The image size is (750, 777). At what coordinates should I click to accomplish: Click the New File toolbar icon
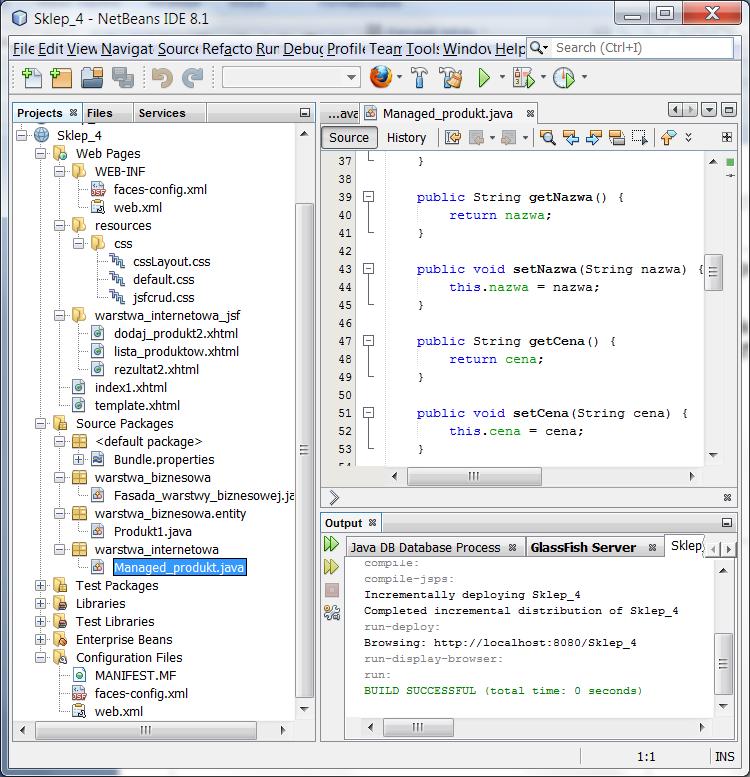pos(32,78)
